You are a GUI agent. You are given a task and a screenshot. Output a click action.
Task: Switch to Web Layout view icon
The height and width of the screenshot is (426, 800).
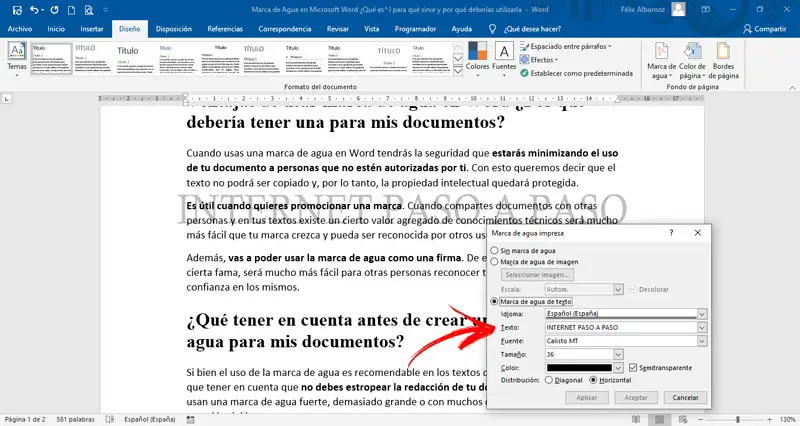coord(683,419)
